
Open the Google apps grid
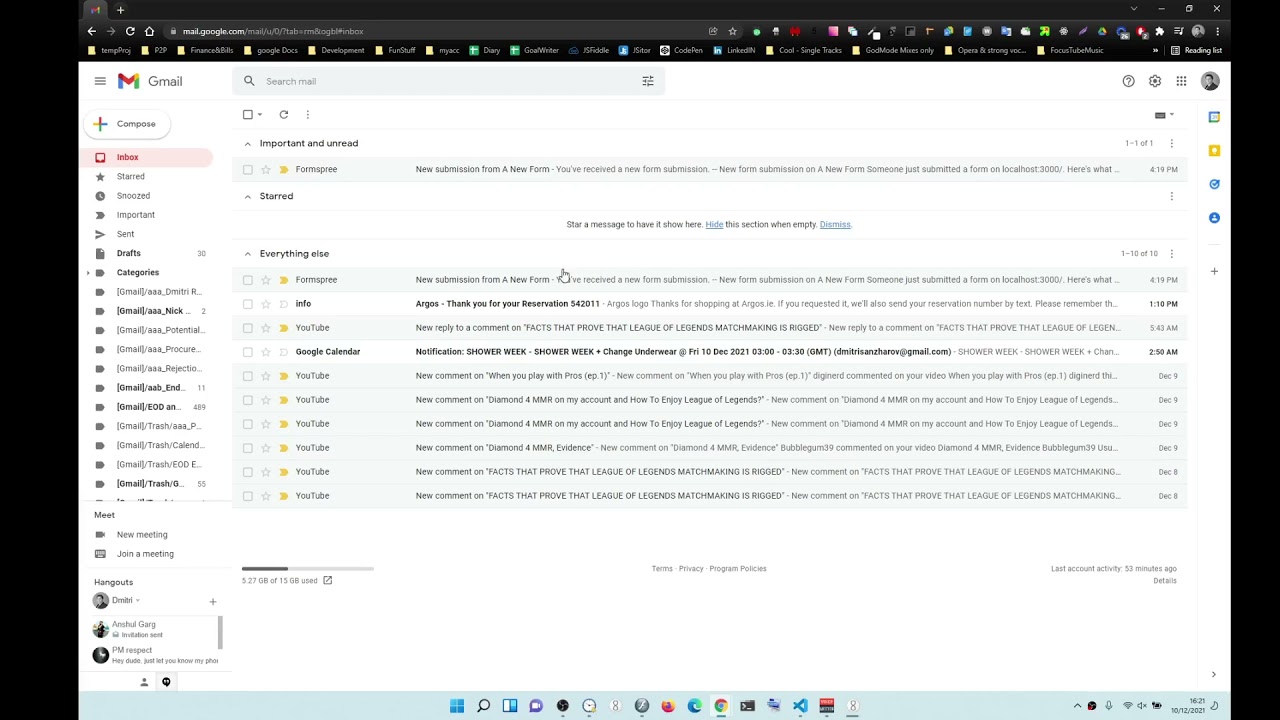(1181, 81)
